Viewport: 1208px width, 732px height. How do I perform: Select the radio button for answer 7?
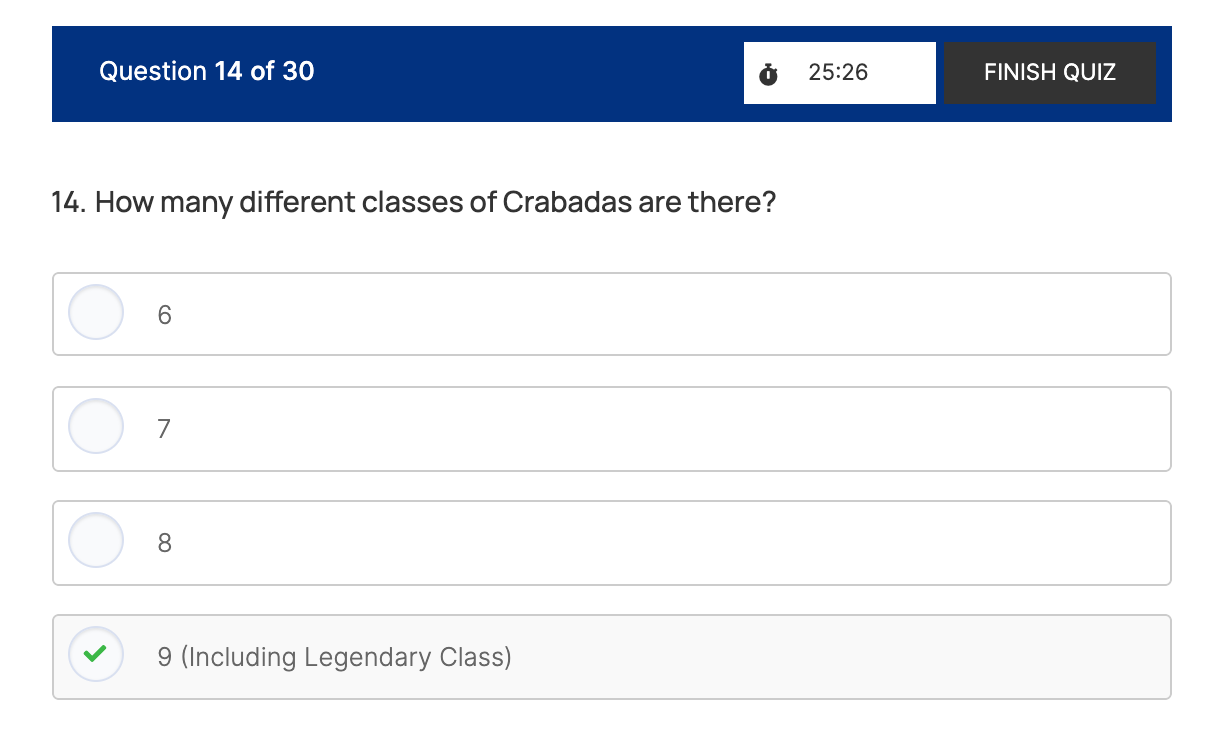(x=95, y=427)
